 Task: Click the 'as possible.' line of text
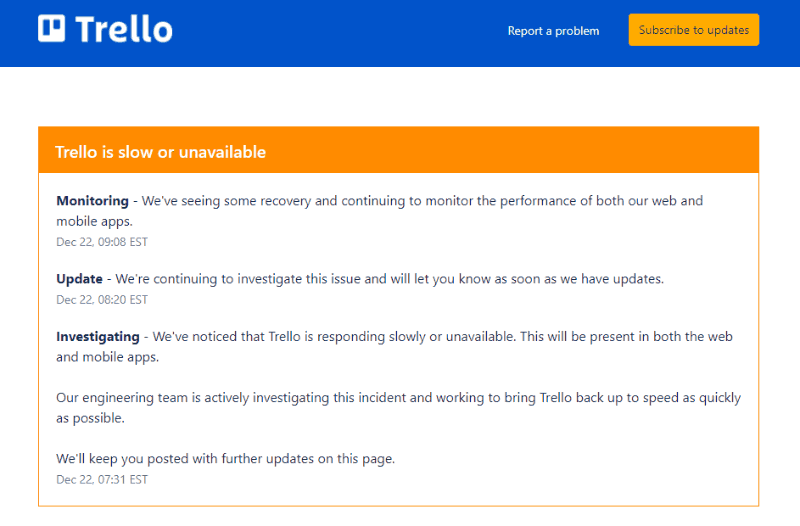coord(90,418)
